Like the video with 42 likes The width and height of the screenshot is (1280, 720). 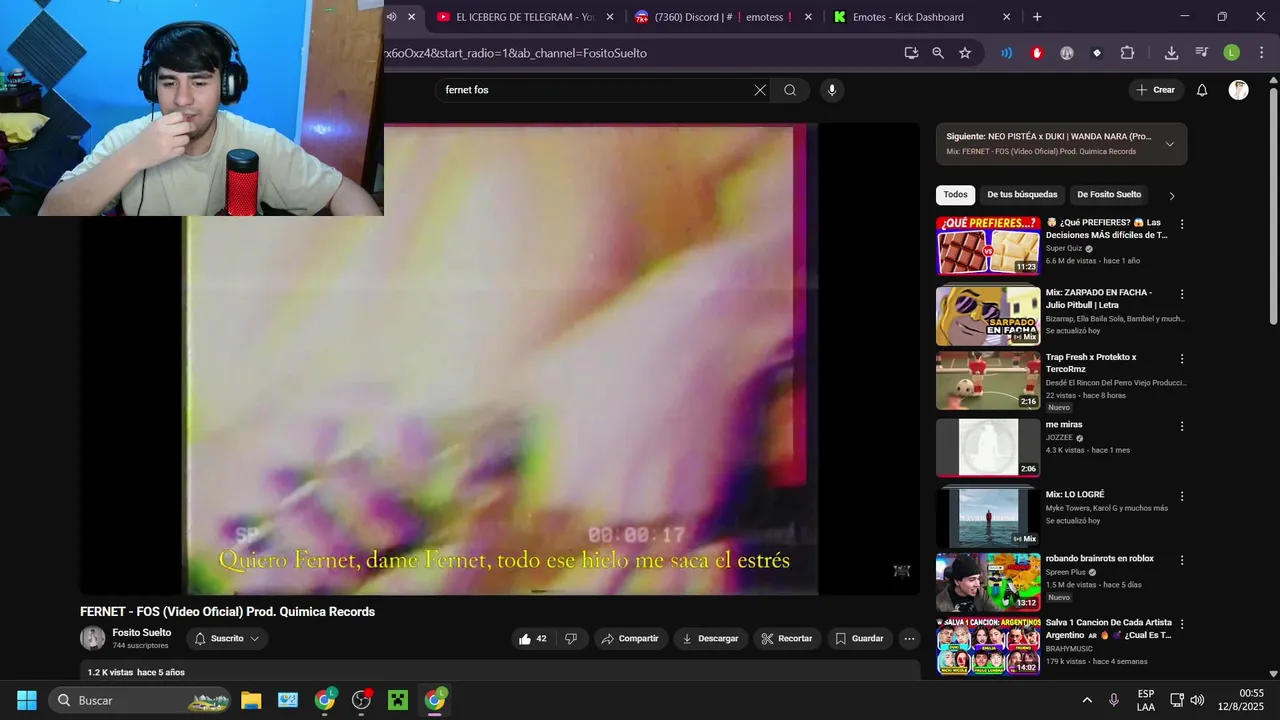point(532,639)
